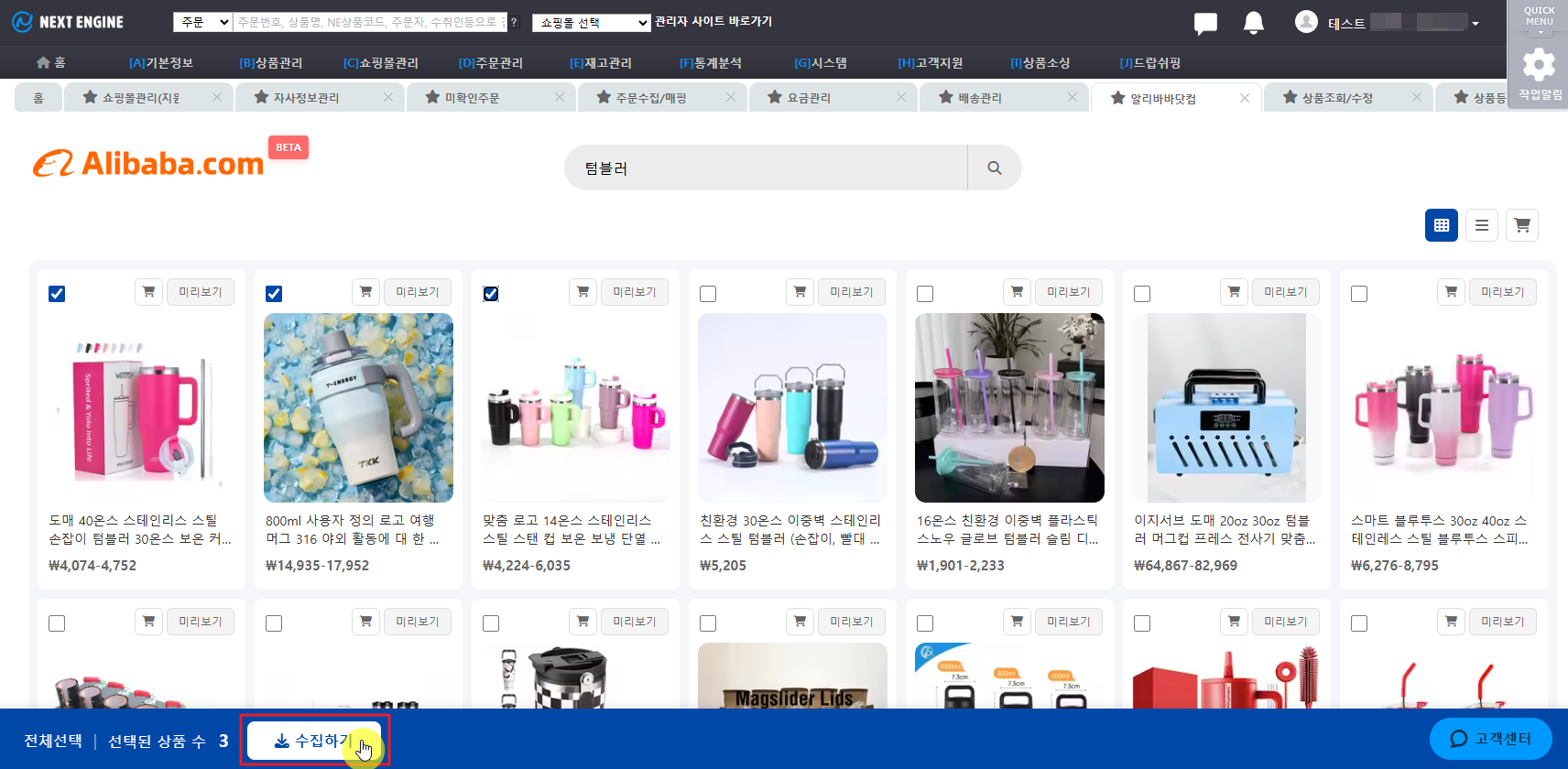Click the search magnifier icon
This screenshot has width=1568, height=769.
[994, 168]
